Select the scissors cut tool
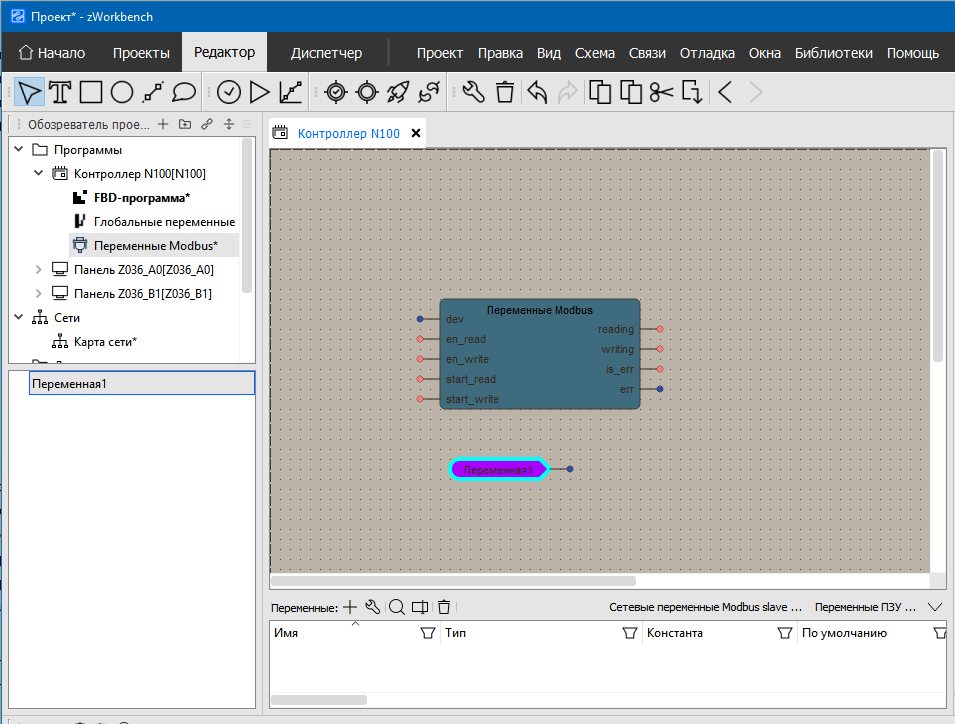 point(660,91)
